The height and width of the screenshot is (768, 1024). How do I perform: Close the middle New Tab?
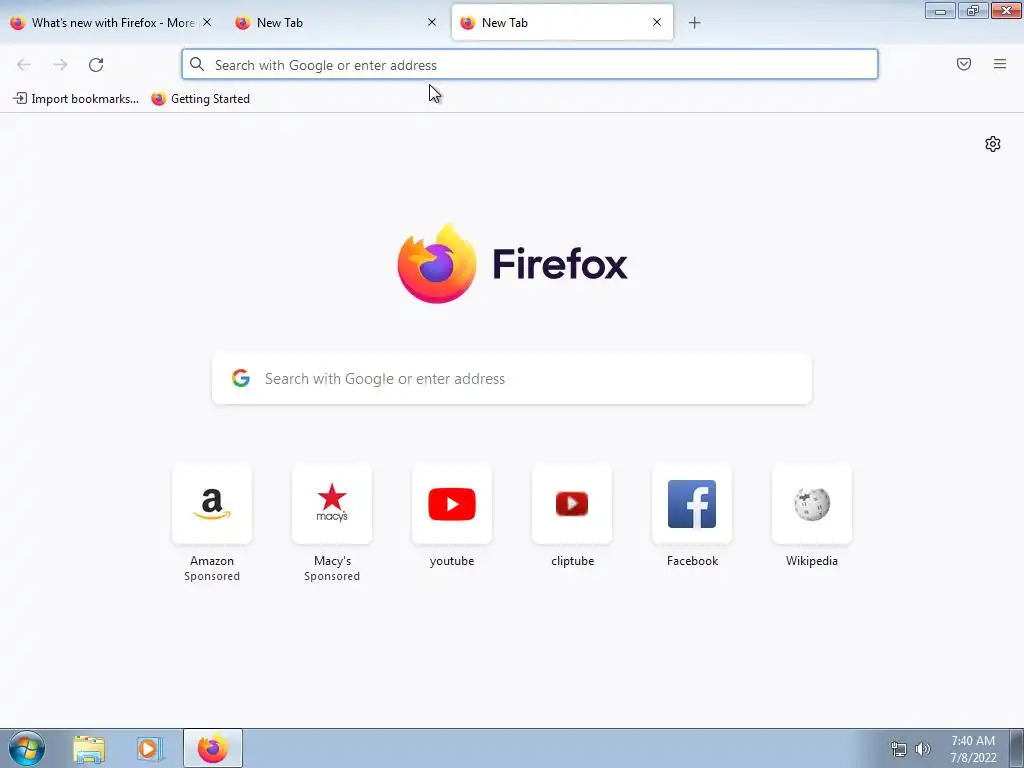point(432,22)
